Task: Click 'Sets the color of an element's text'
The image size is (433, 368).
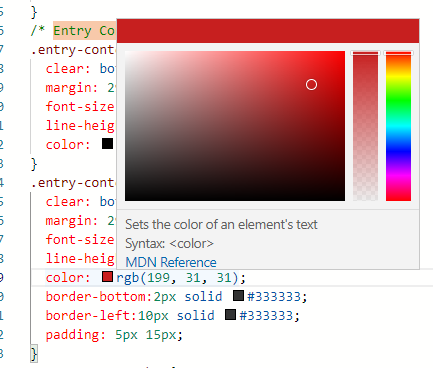Action: [221, 224]
